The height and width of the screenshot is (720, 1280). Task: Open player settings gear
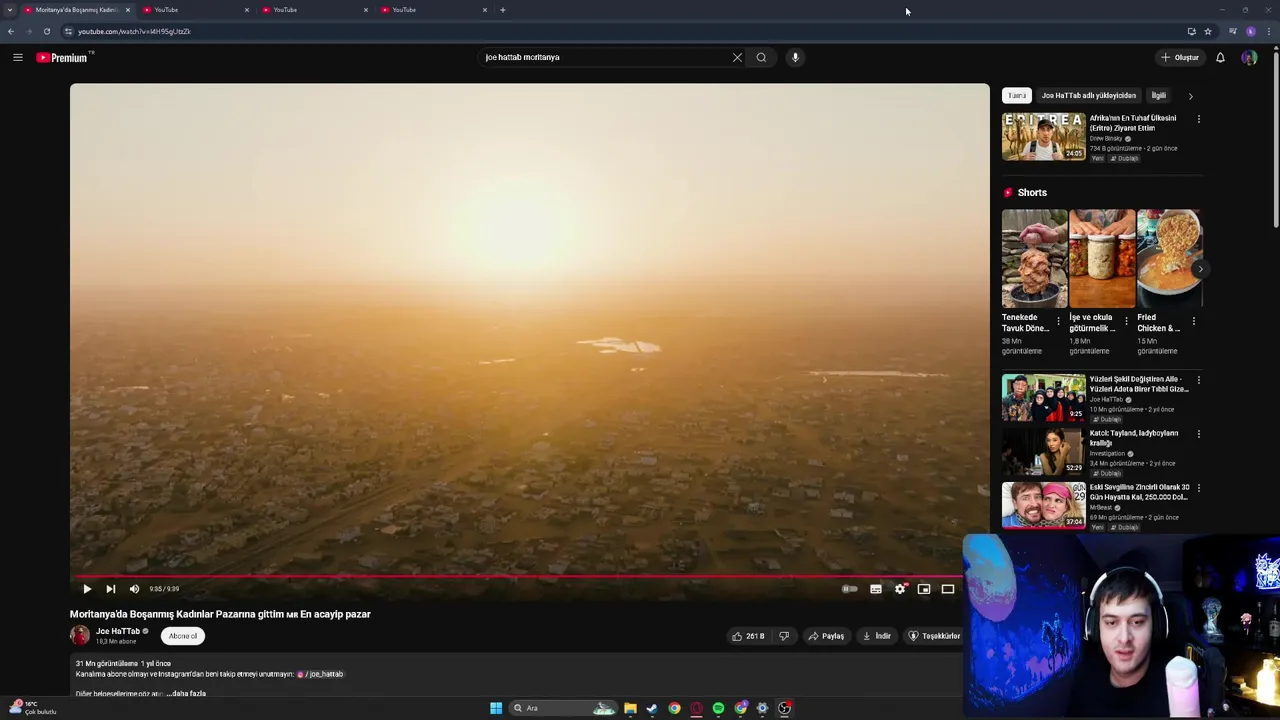900,589
